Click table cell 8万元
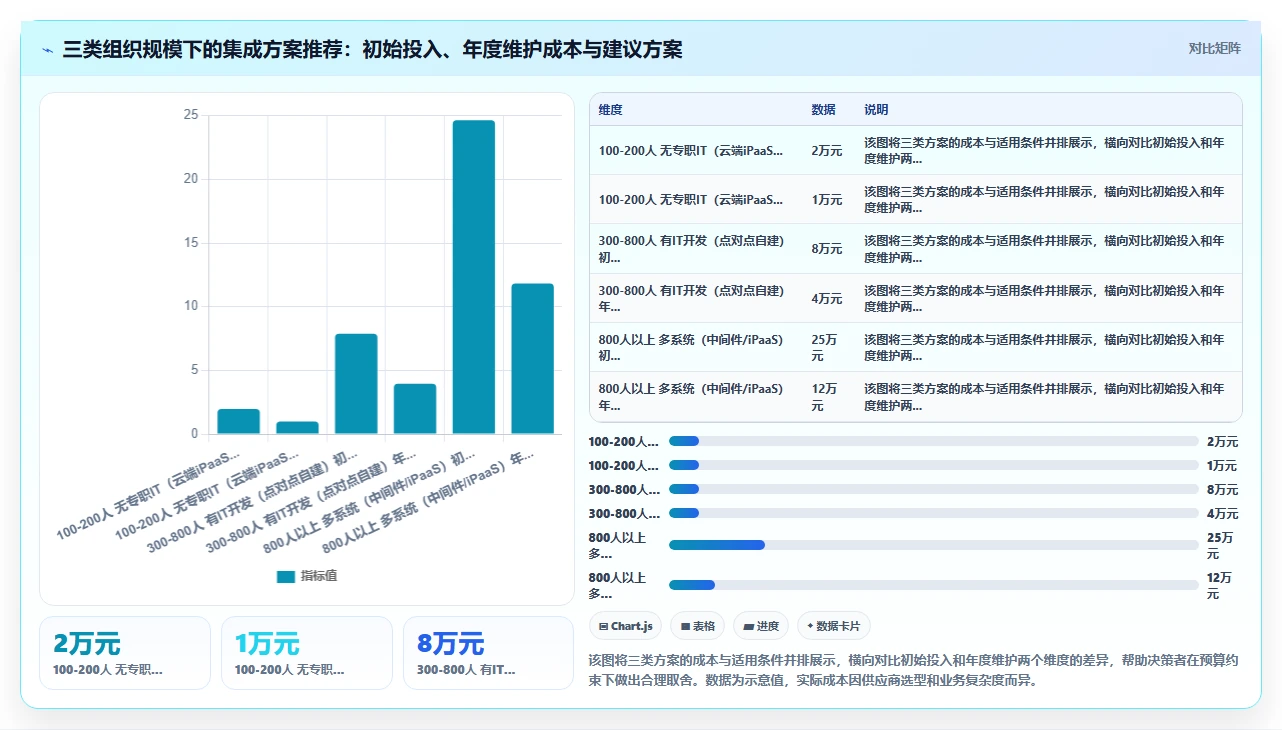The height and width of the screenshot is (730, 1282). [x=827, y=249]
